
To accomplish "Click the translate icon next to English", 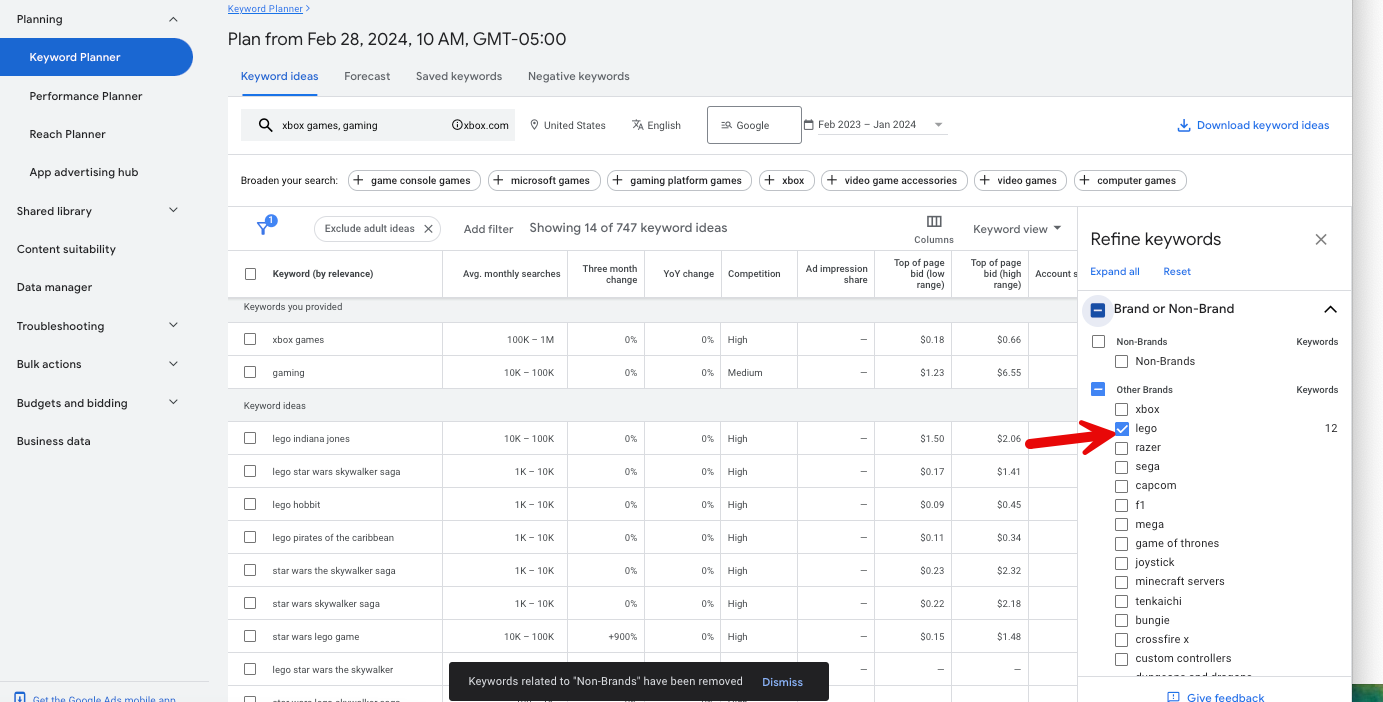I will click(x=637, y=124).
